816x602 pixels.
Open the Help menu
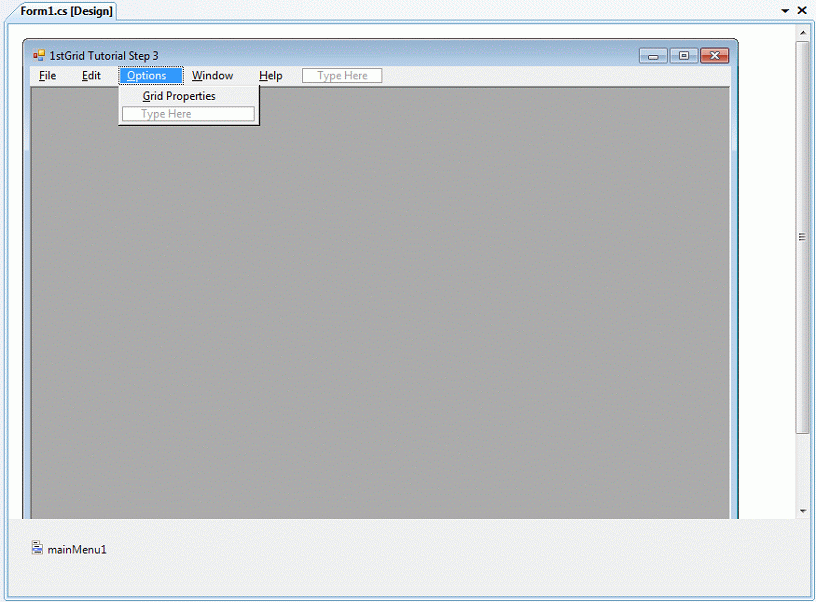pos(271,76)
